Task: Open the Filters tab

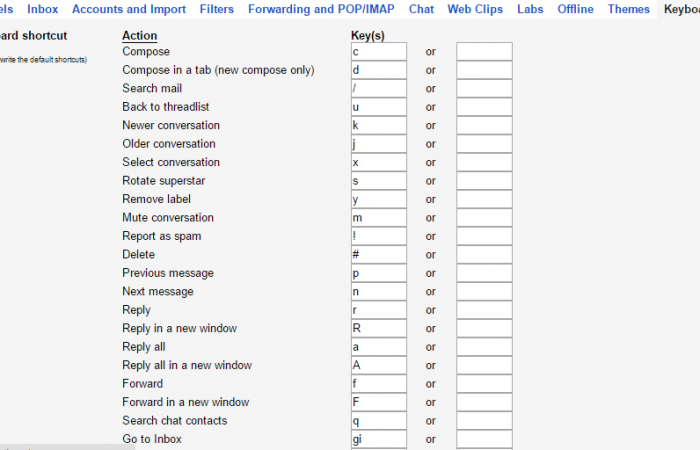Action: pyautogui.click(x=216, y=9)
